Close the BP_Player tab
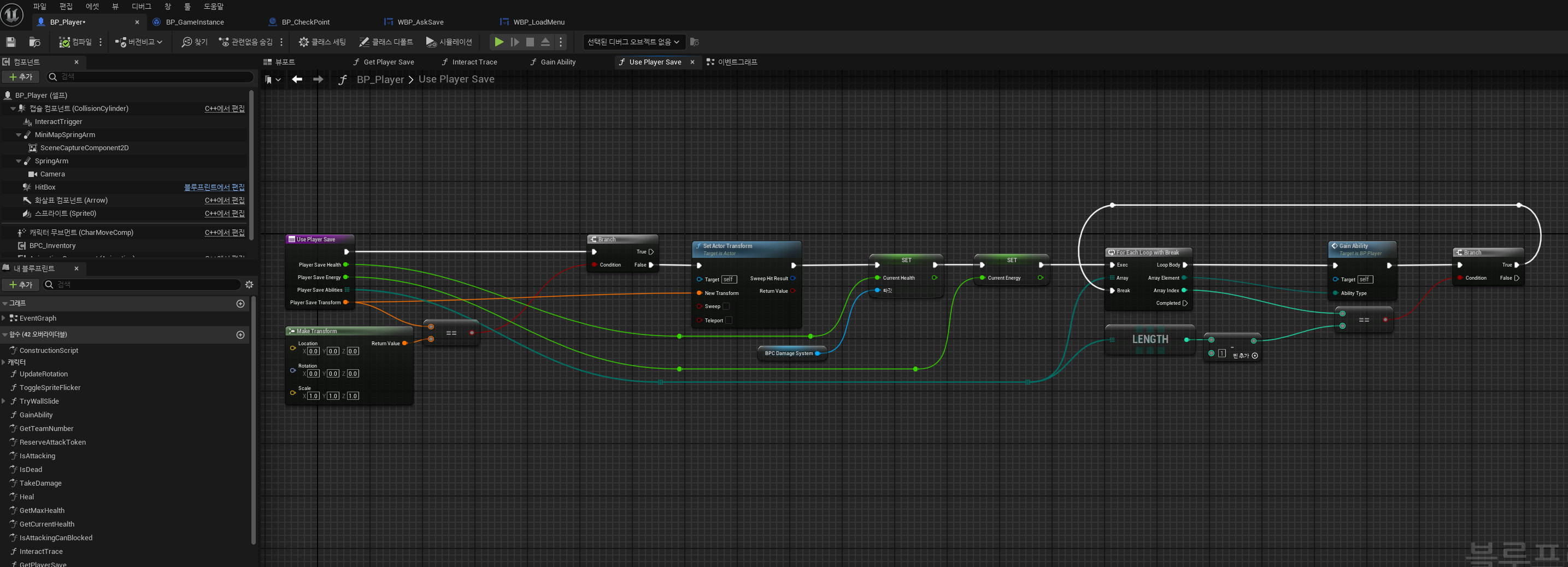The width and height of the screenshot is (1568, 567). (137, 22)
